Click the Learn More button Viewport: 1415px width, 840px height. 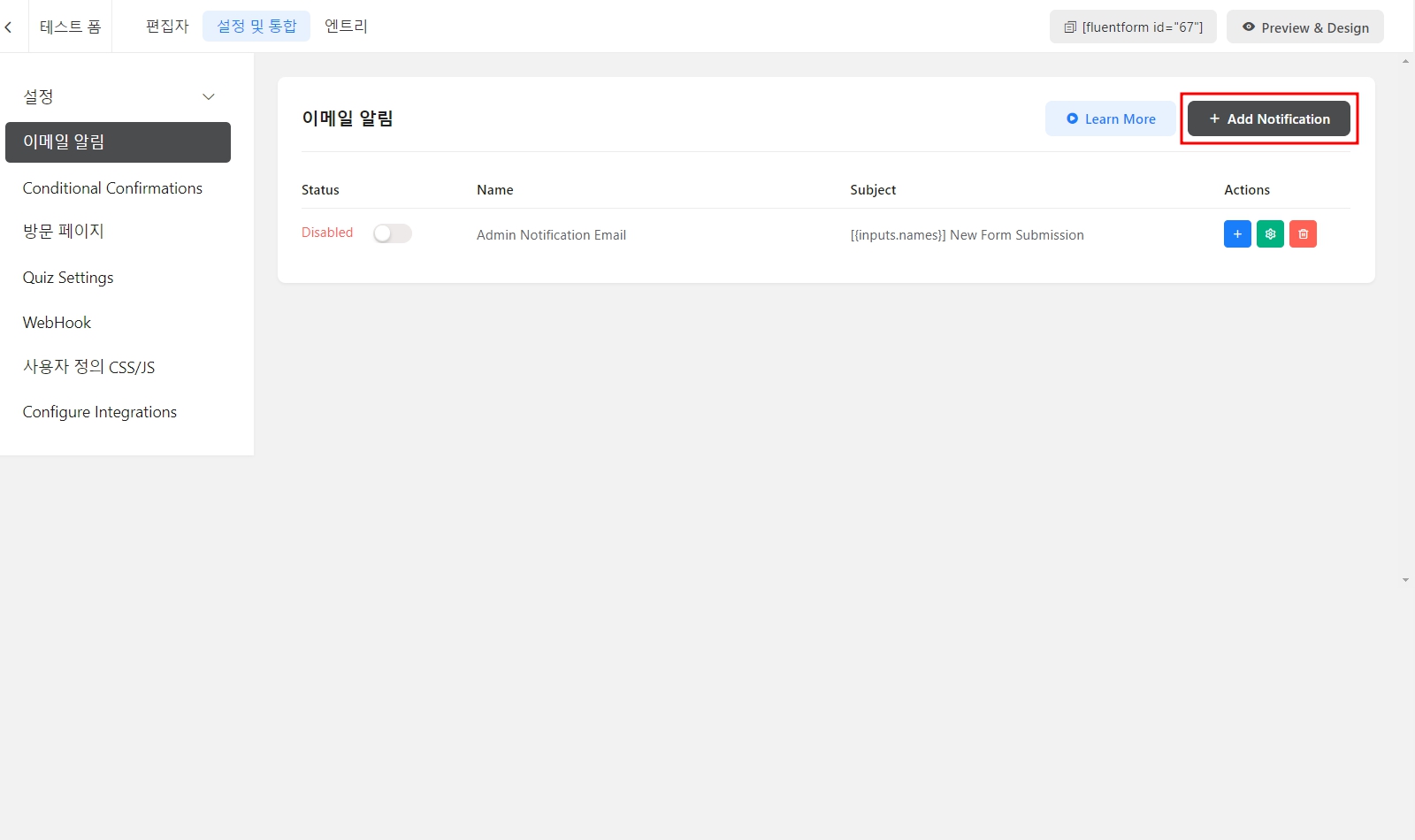point(1111,118)
